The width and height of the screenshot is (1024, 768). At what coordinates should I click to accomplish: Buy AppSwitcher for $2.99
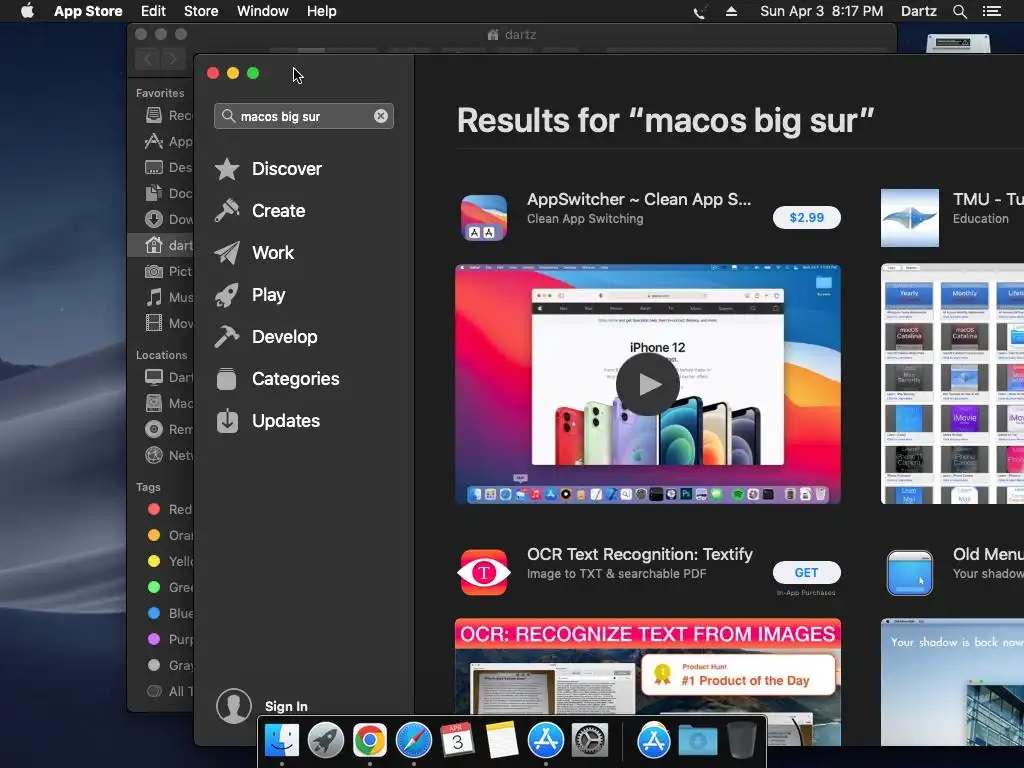(x=807, y=217)
